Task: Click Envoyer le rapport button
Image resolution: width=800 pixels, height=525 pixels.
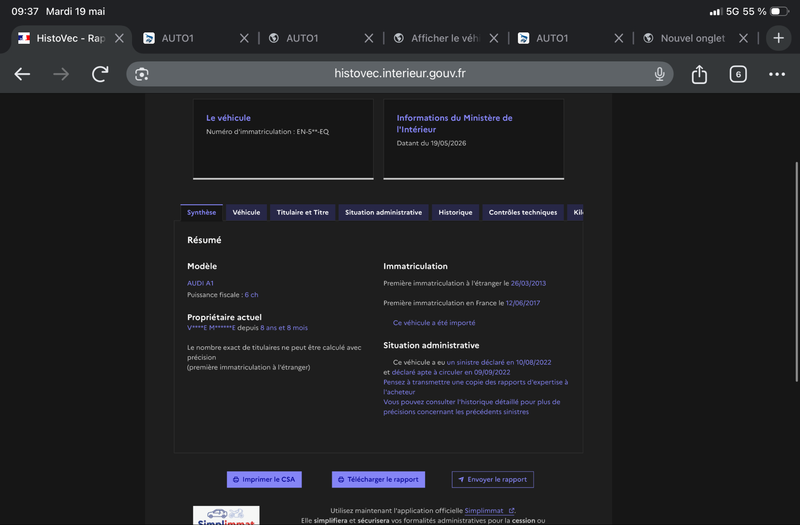Action: coord(492,479)
